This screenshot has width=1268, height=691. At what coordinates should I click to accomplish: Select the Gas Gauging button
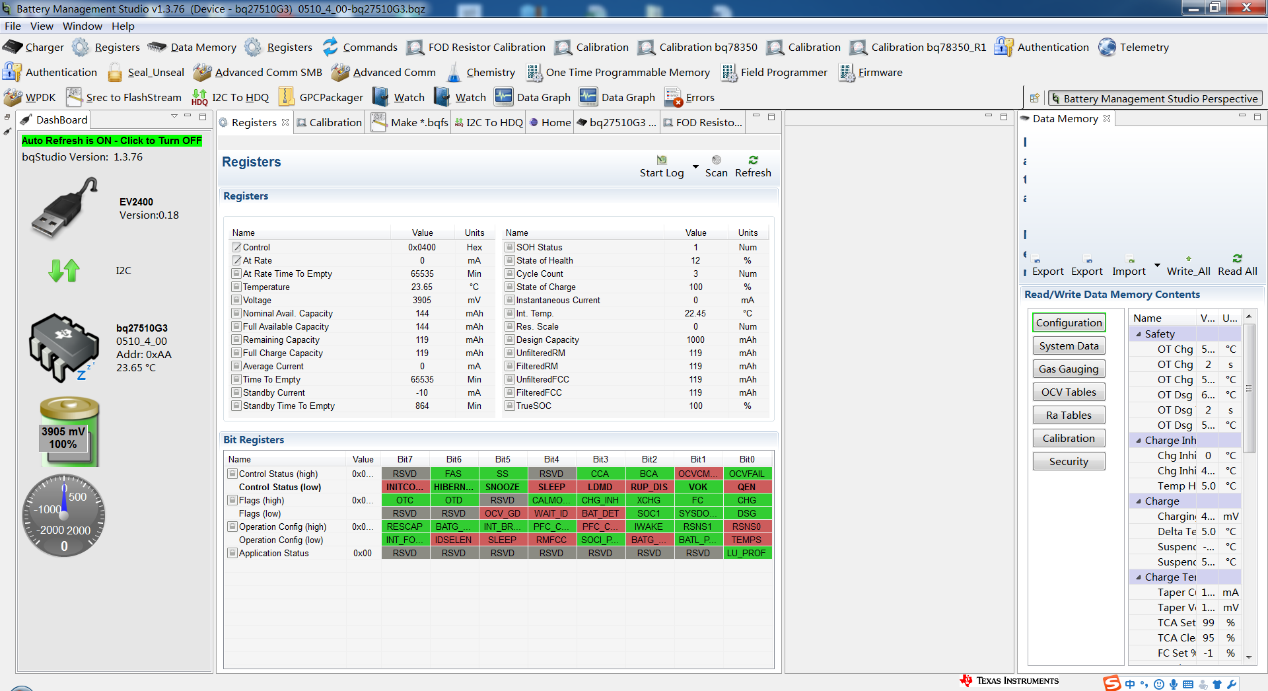1069,369
